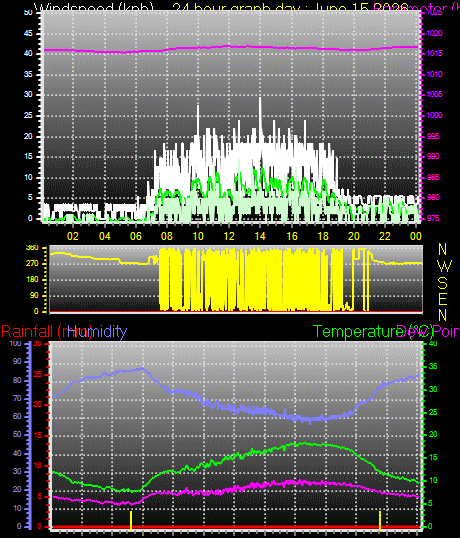Click blue humidity axis value "60"
The height and width of the screenshot is (538, 460).
coord(17,417)
